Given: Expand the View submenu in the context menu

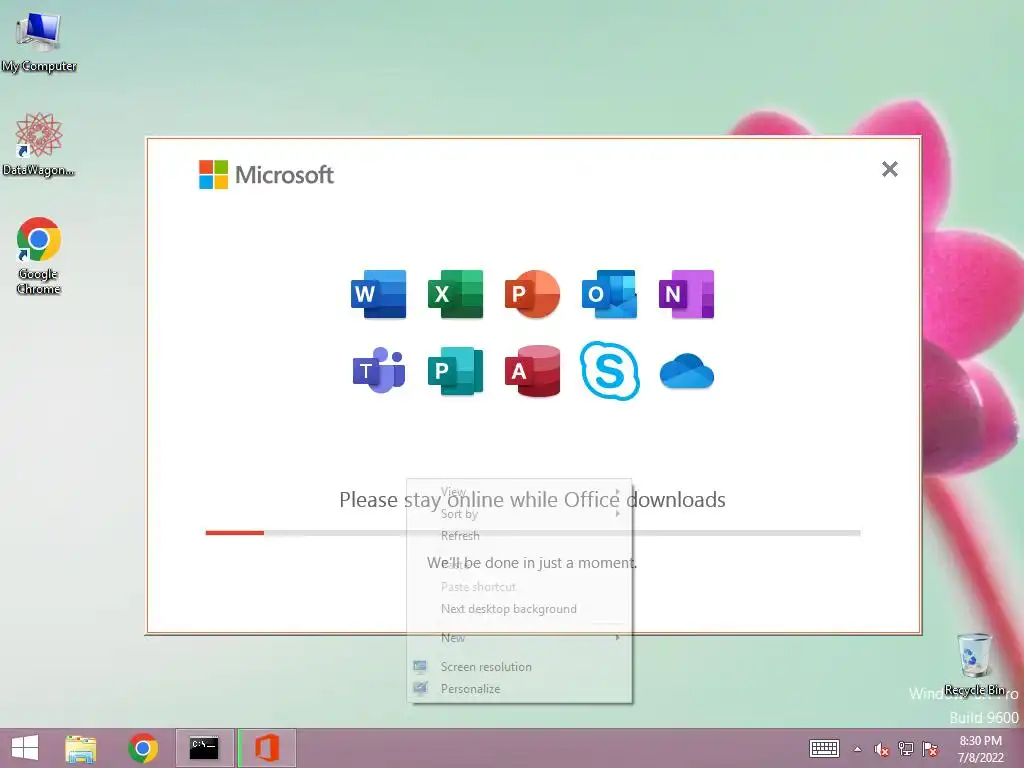Looking at the screenshot, I should click(x=519, y=492).
